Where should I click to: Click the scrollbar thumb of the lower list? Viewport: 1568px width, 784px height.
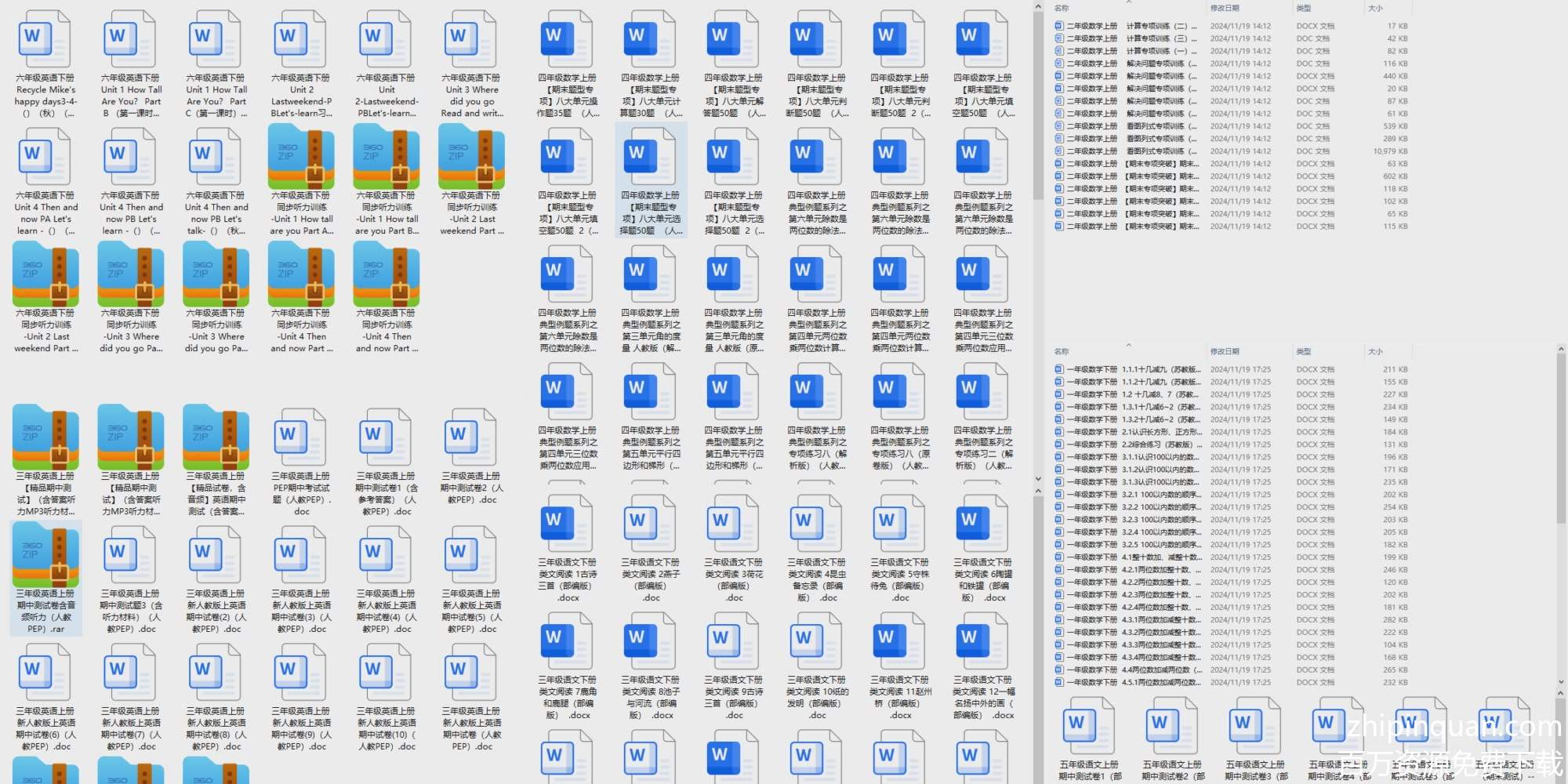coord(1561,439)
